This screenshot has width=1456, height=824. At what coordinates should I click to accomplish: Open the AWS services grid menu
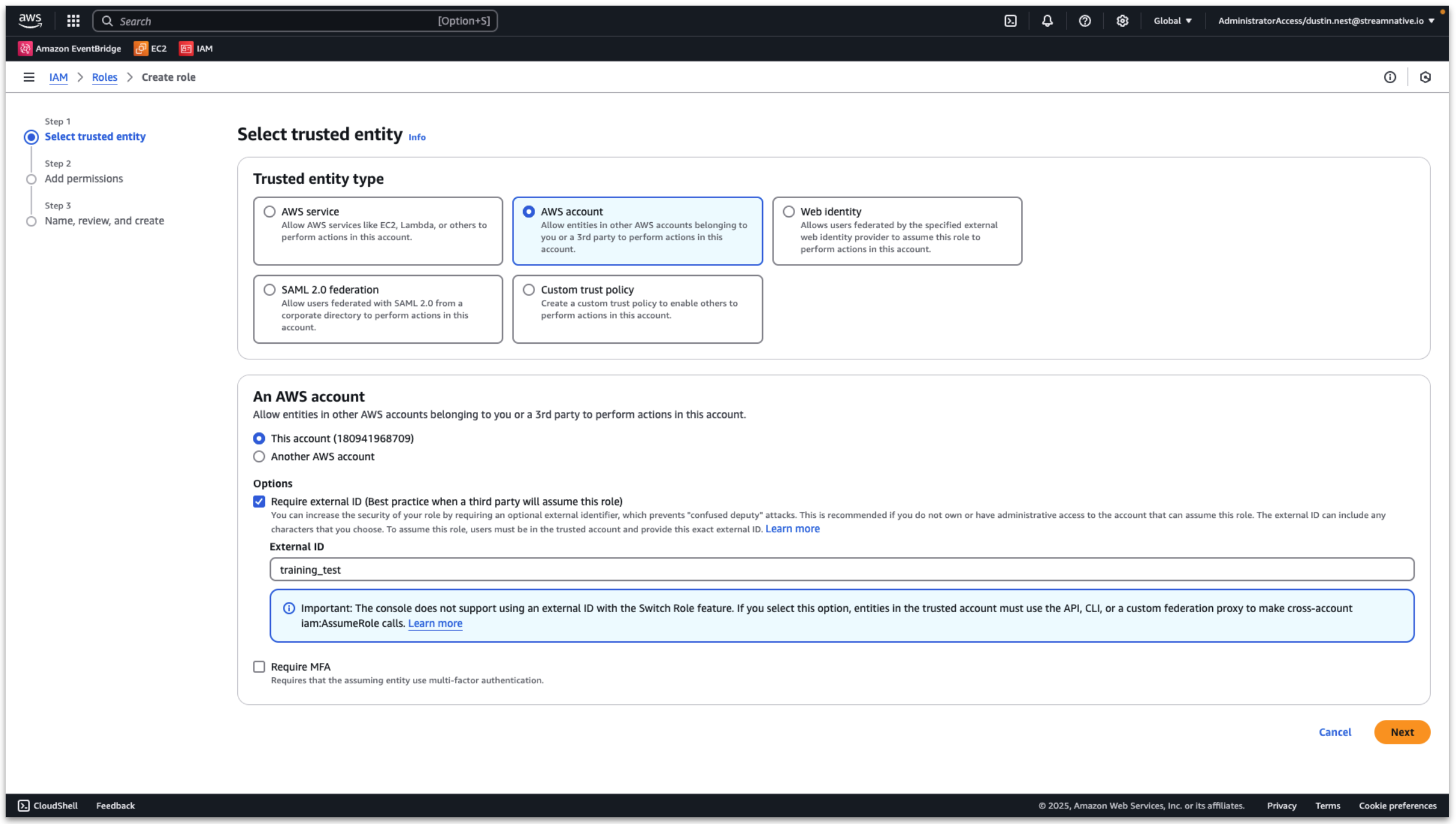click(x=71, y=20)
